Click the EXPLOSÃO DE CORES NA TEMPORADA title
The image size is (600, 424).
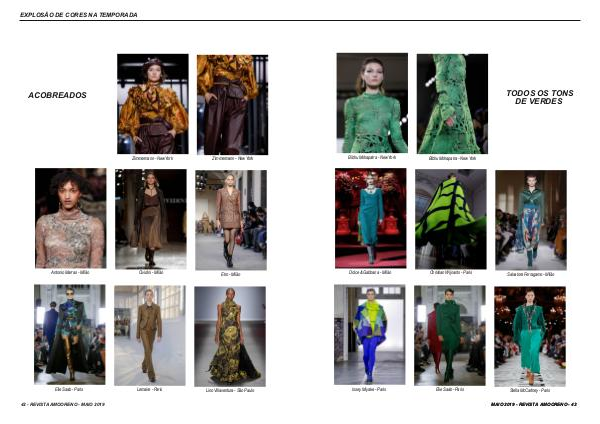[79, 15]
